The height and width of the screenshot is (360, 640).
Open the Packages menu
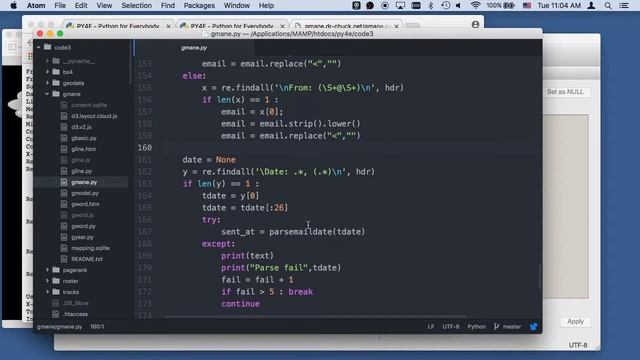199,5
